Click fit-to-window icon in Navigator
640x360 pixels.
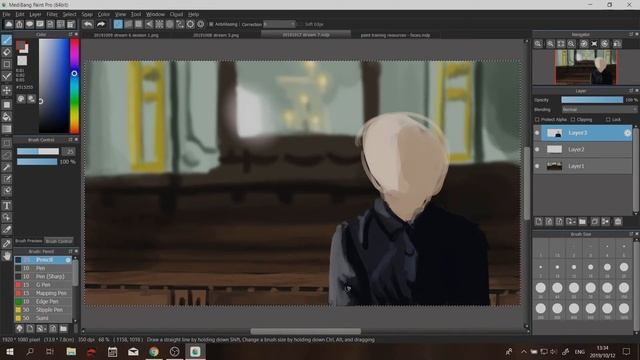click(x=561, y=44)
